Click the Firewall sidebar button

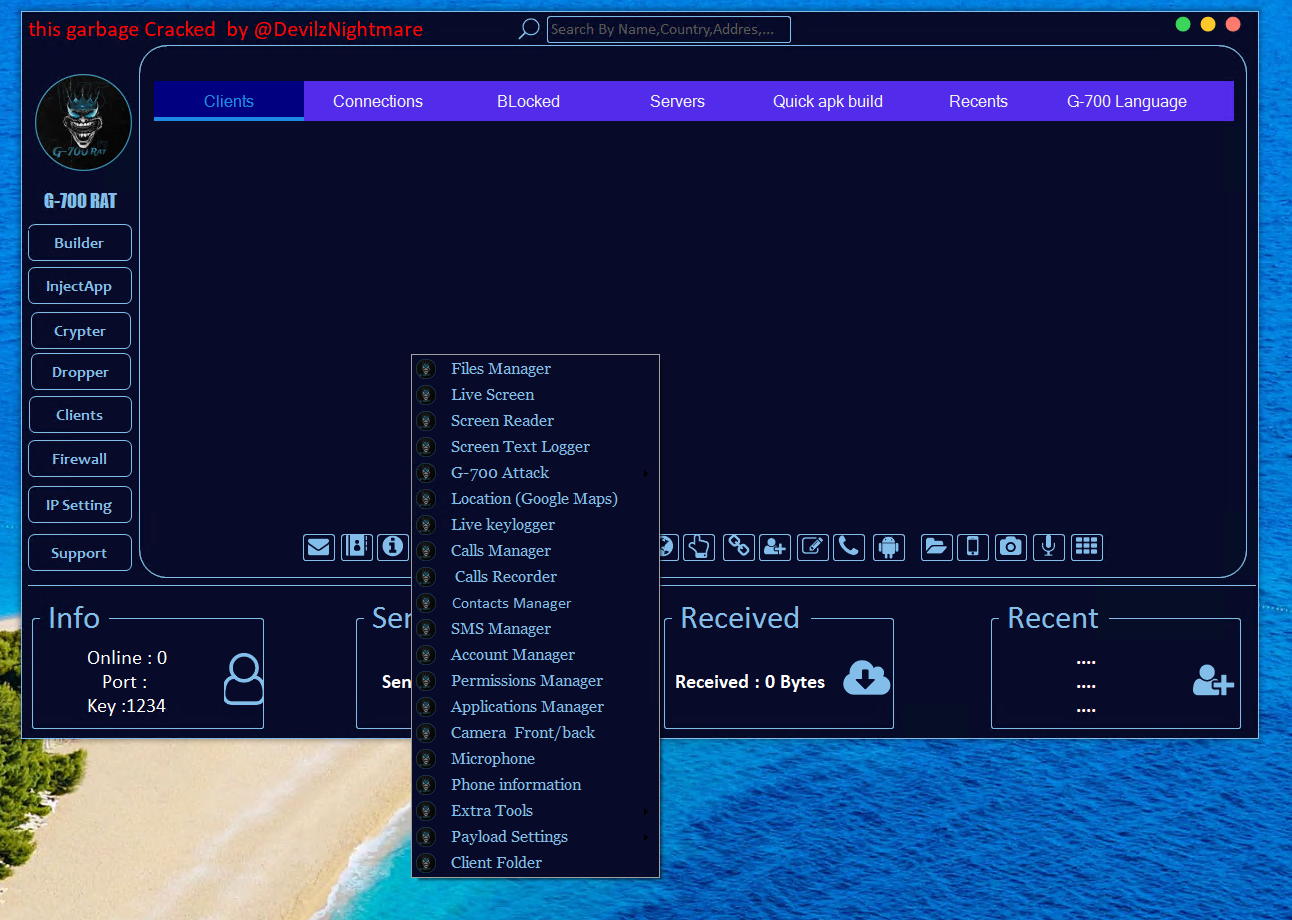(80, 459)
